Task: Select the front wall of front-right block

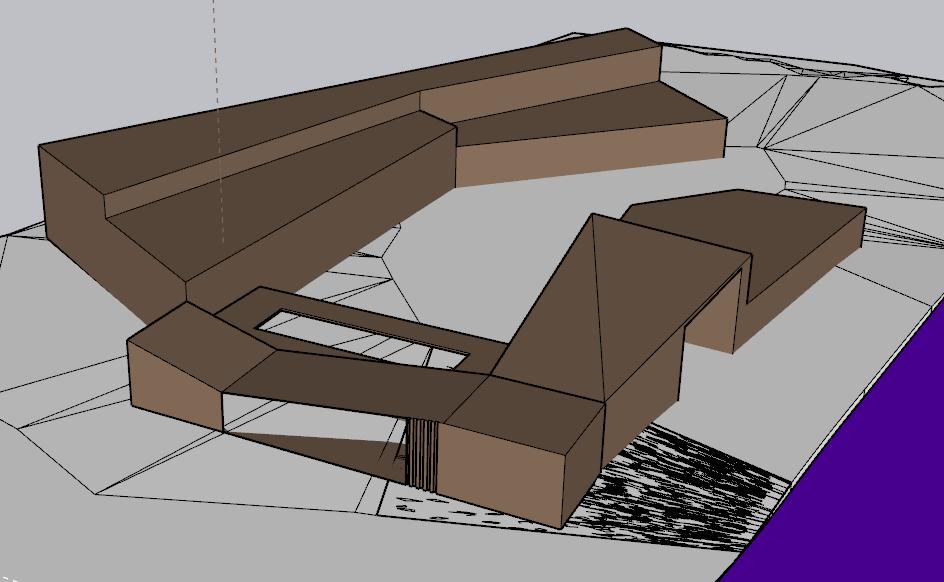Action: tap(500, 470)
